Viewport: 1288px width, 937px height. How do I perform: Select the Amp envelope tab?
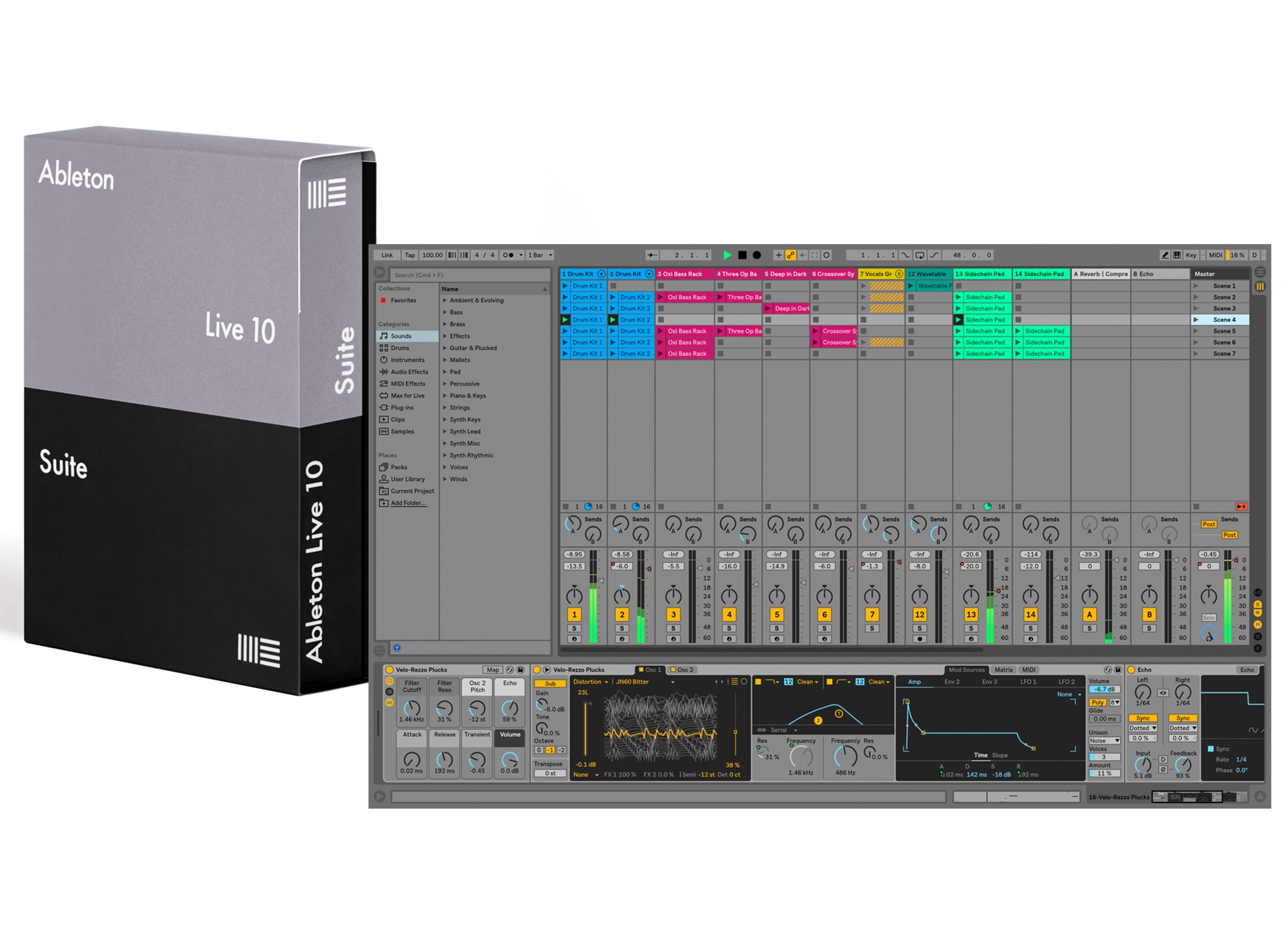pos(914,682)
